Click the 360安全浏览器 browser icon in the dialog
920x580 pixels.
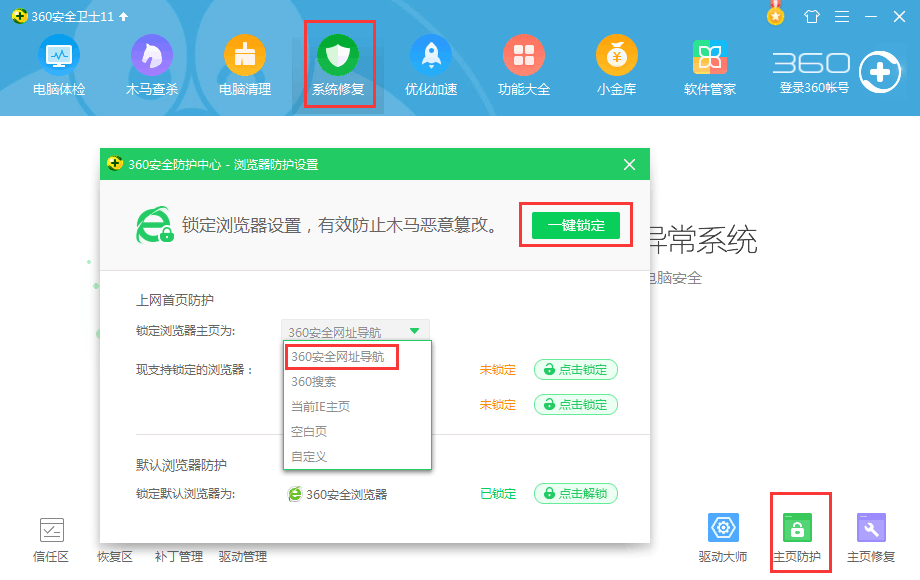[295, 494]
